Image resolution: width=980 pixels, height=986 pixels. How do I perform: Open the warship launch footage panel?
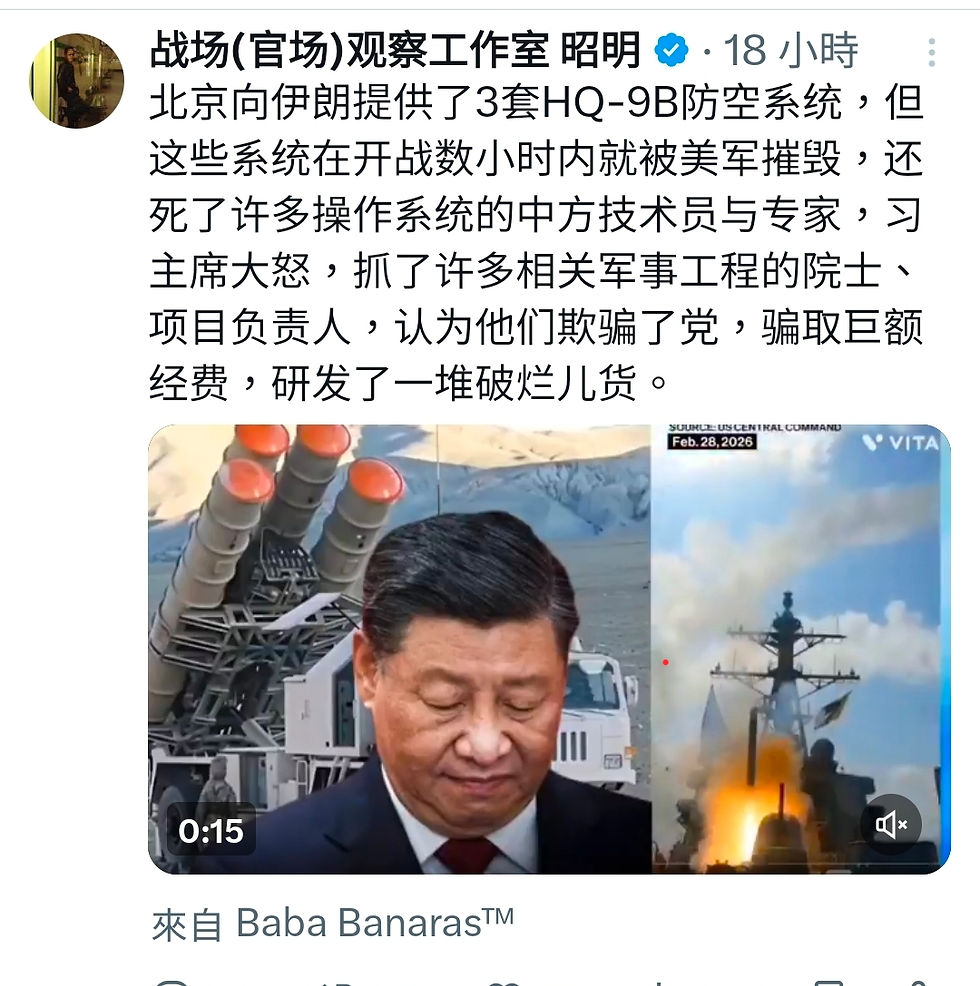click(801, 649)
